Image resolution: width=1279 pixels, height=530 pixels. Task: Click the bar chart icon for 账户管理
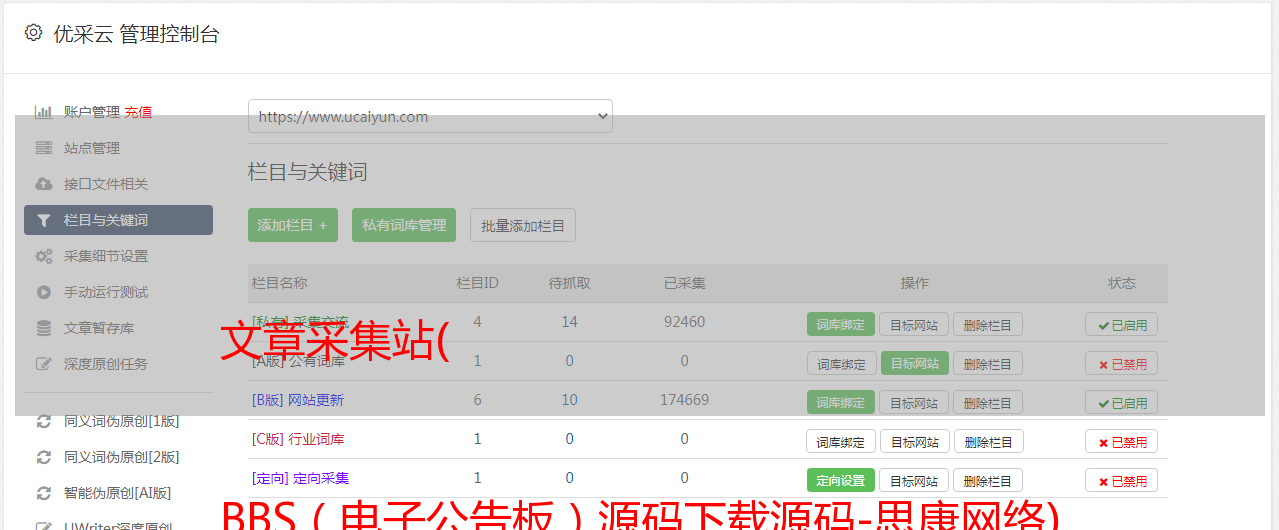[x=43, y=112]
